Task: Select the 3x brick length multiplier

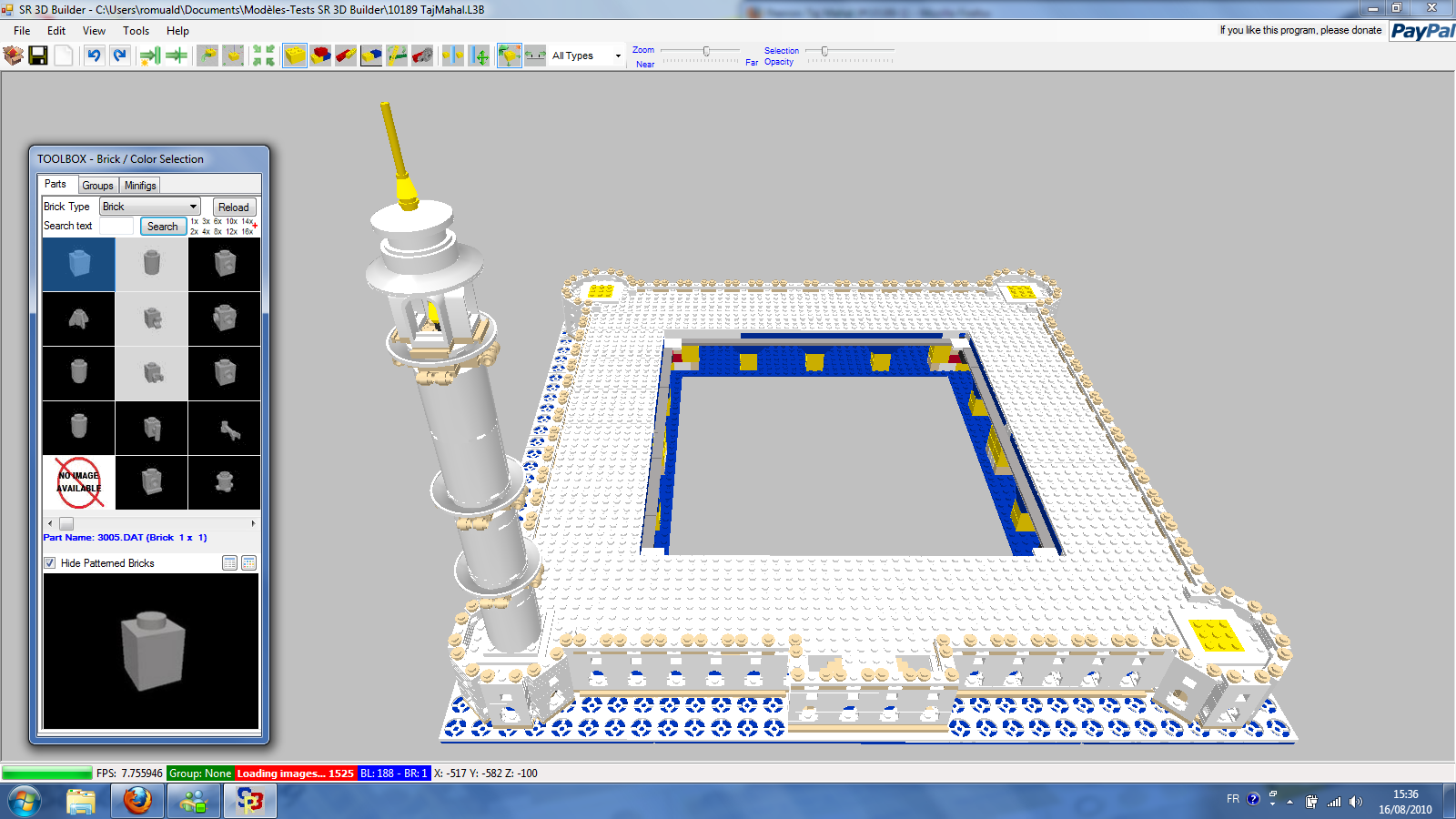Action: point(206,220)
